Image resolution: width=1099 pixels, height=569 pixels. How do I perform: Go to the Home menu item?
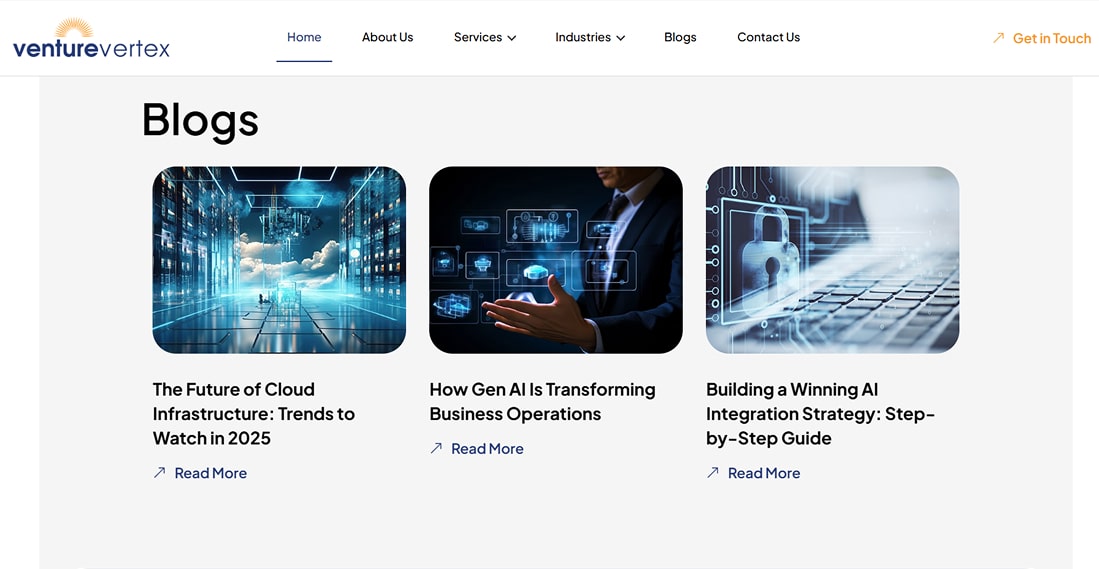pyautogui.click(x=304, y=37)
